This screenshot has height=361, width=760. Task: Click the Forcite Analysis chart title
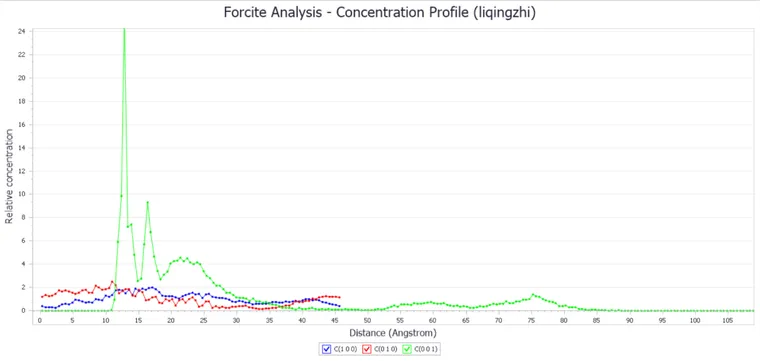pyautogui.click(x=380, y=13)
